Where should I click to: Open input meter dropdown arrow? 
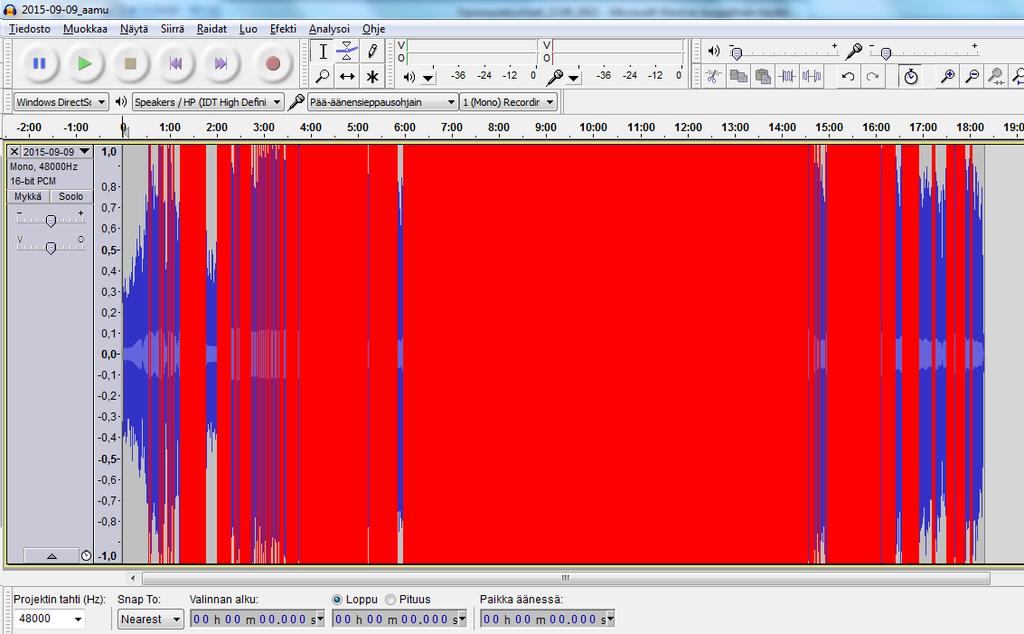click(x=573, y=78)
